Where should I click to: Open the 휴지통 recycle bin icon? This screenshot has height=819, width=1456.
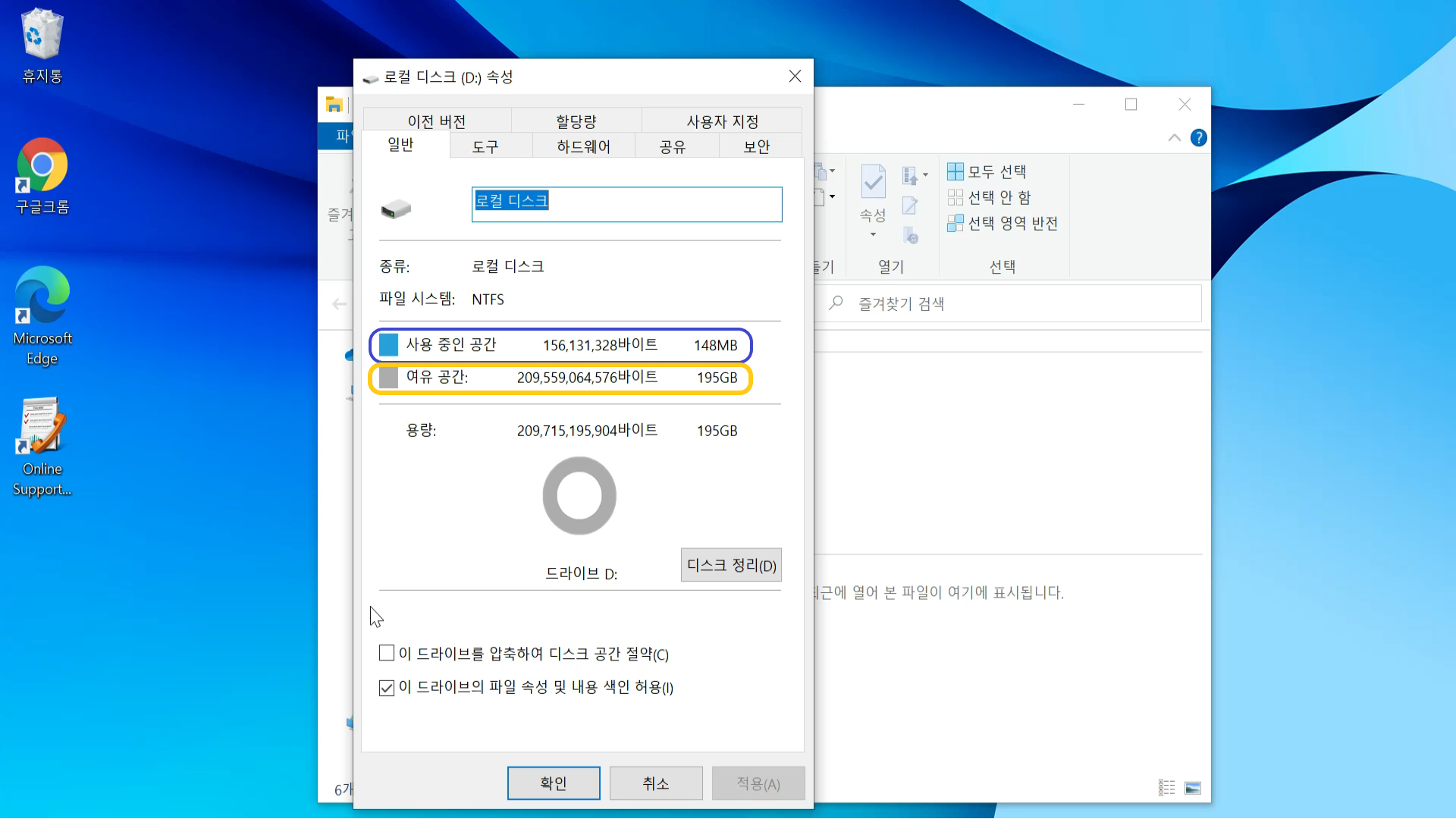click(x=42, y=36)
